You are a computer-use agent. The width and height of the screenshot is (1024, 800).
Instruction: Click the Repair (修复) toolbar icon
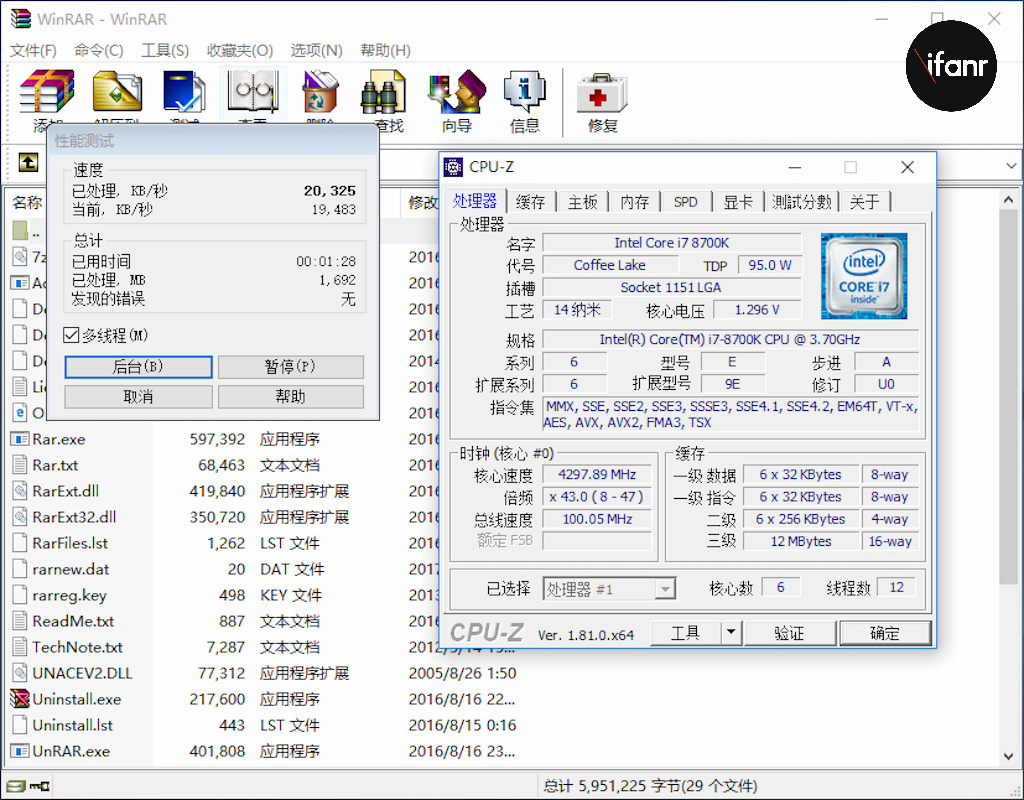coord(602,98)
